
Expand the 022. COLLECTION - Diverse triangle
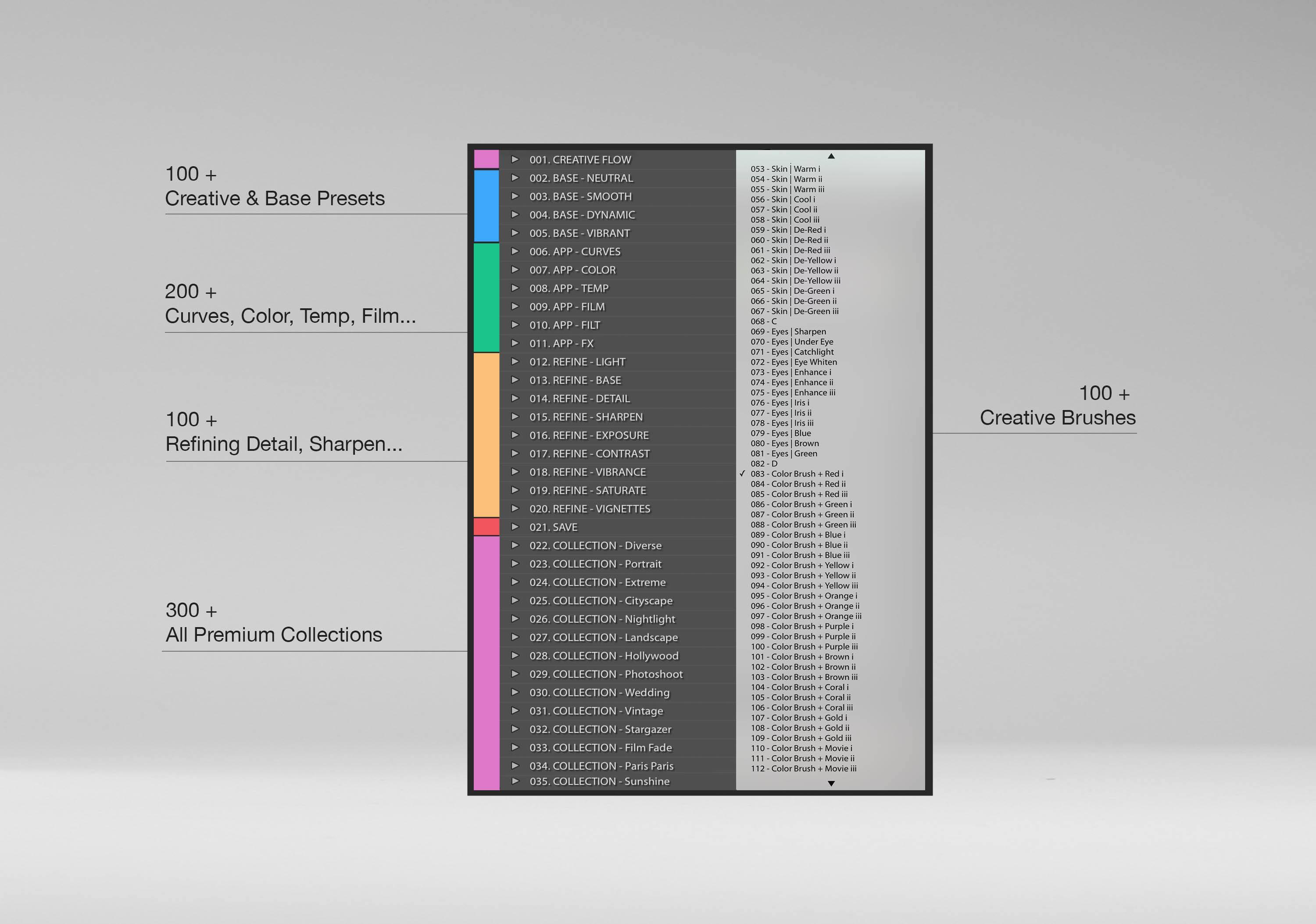click(515, 545)
